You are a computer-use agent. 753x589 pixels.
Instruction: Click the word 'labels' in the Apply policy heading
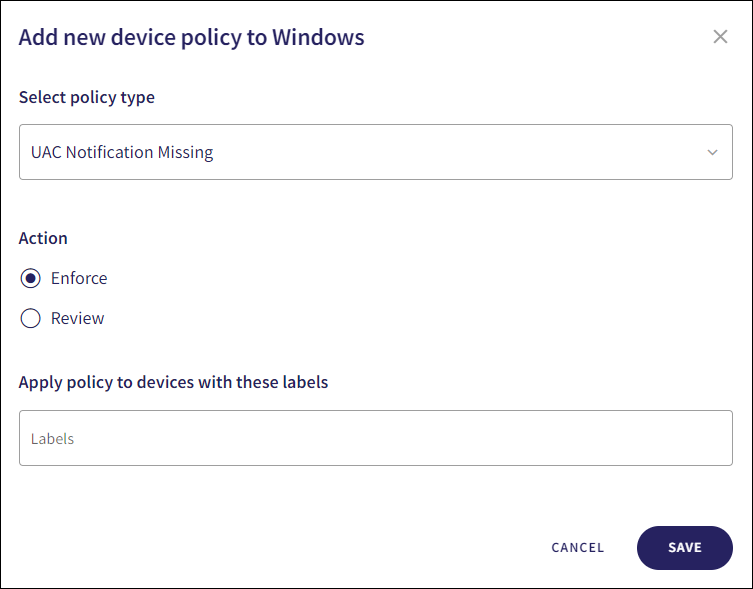pyautogui.click(x=305, y=382)
